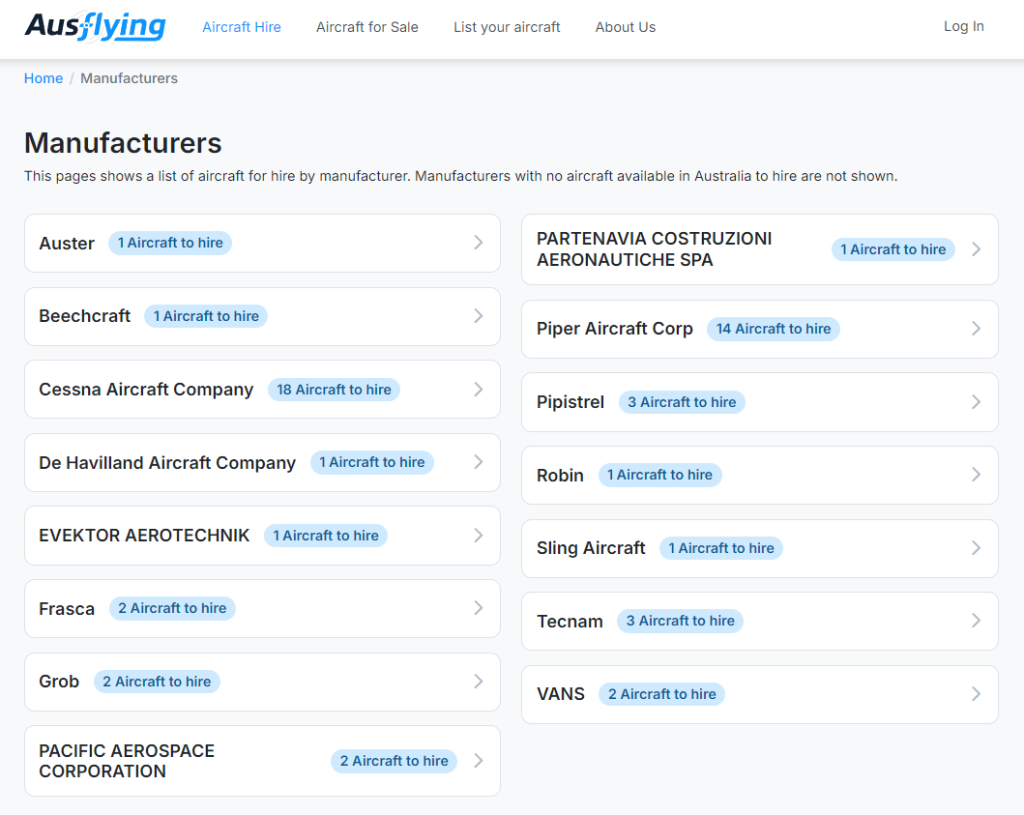Open the Aircraft Hire menu item

242,27
